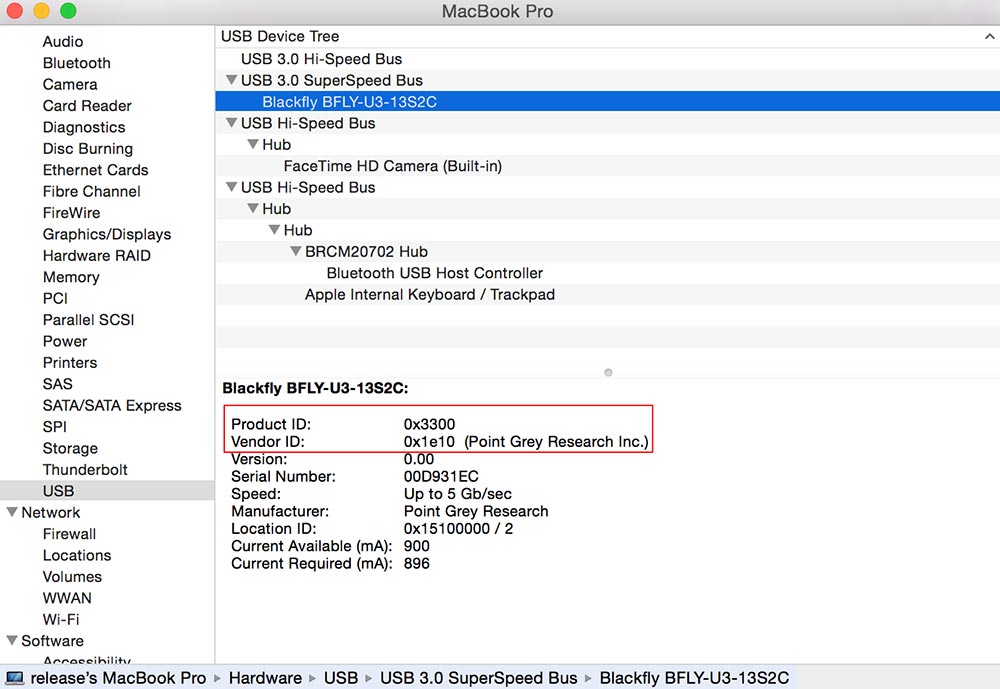Viewport: 1000px width, 689px height.
Task: Open the Disc Burning category
Action: point(87,149)
